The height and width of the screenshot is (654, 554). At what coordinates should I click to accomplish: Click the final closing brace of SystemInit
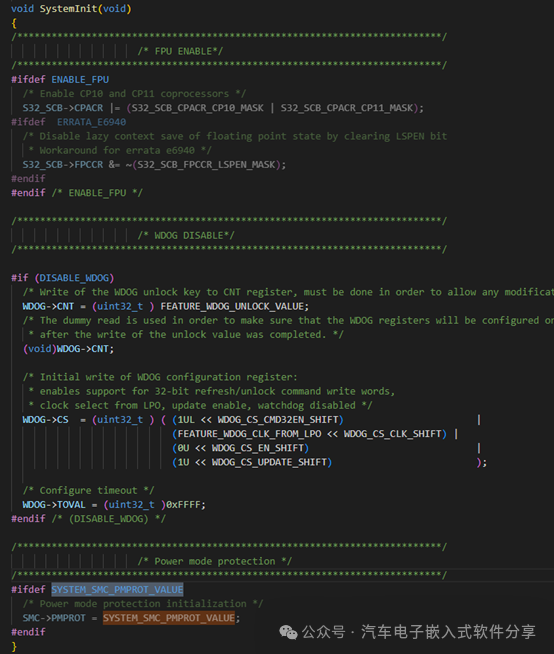point(14,646)
